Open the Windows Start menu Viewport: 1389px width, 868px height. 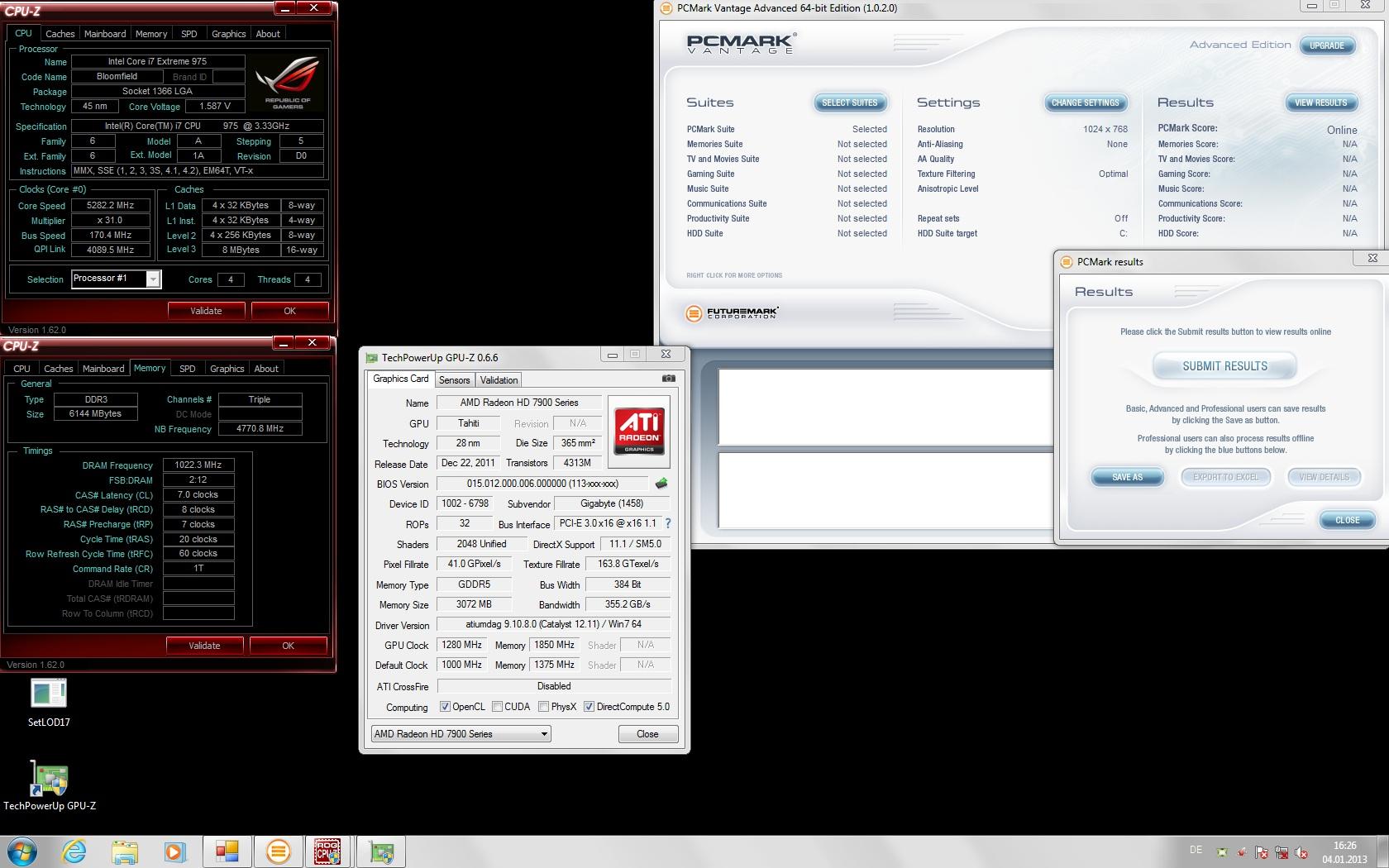tap(21, 851)
